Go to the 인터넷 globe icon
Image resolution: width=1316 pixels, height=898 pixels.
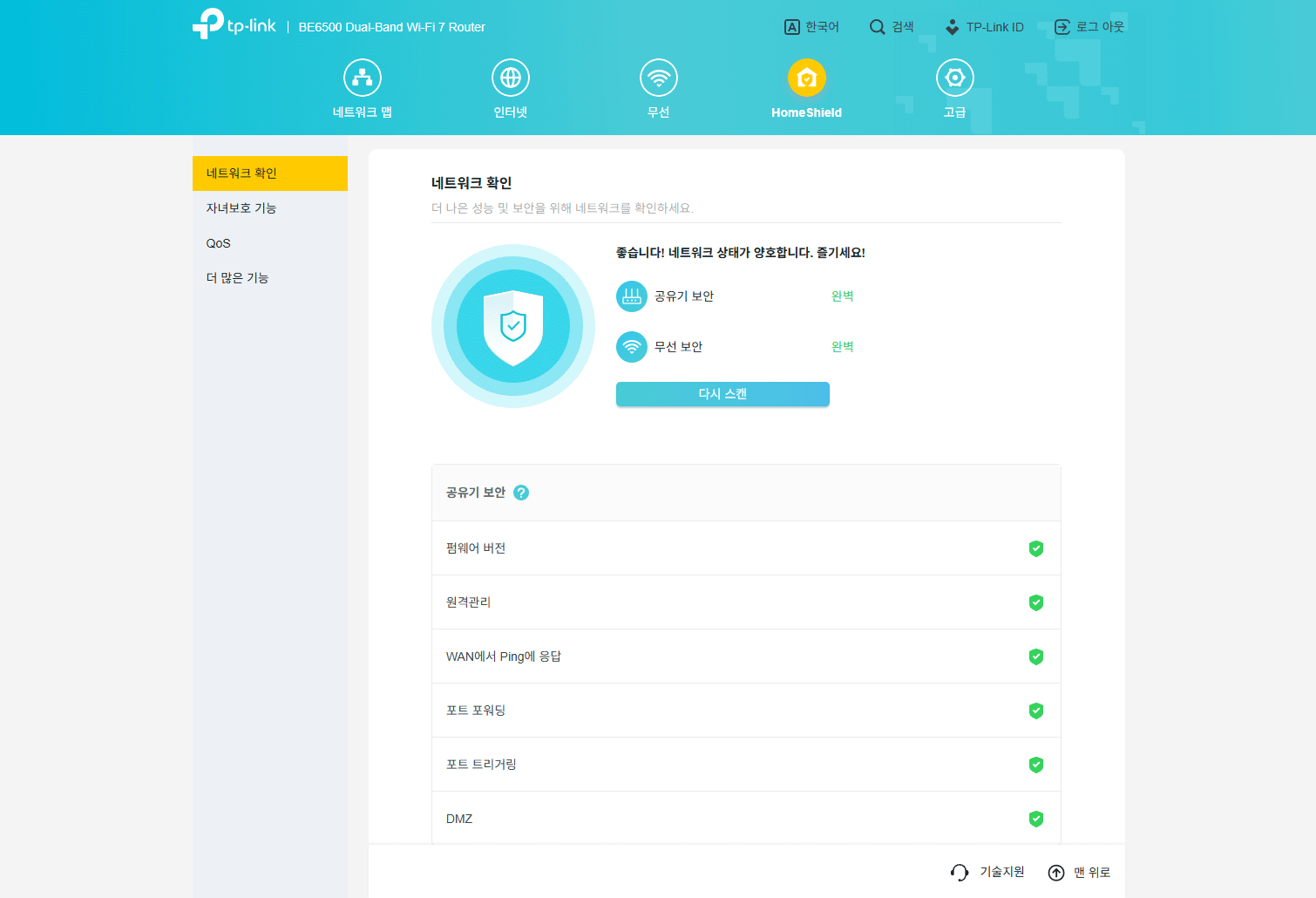510,78
